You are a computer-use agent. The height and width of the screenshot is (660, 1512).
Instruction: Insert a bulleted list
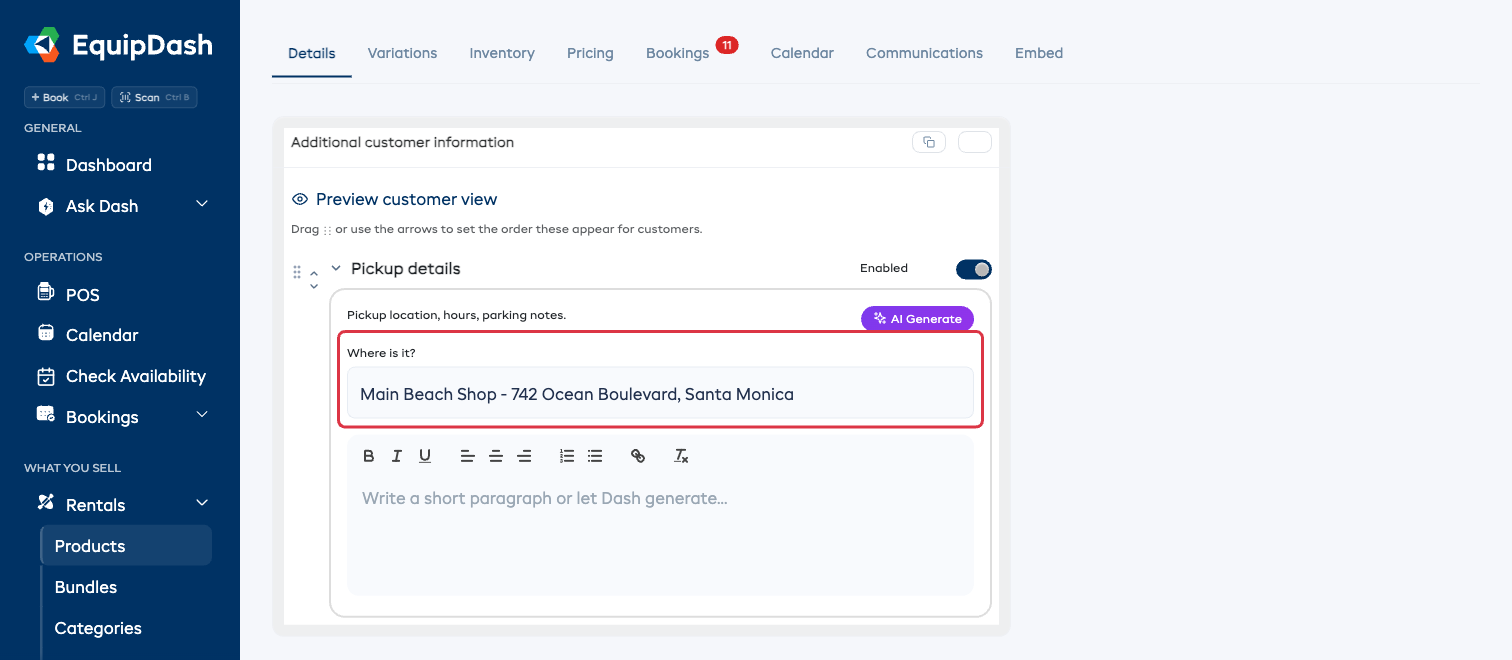coord(595,456)
